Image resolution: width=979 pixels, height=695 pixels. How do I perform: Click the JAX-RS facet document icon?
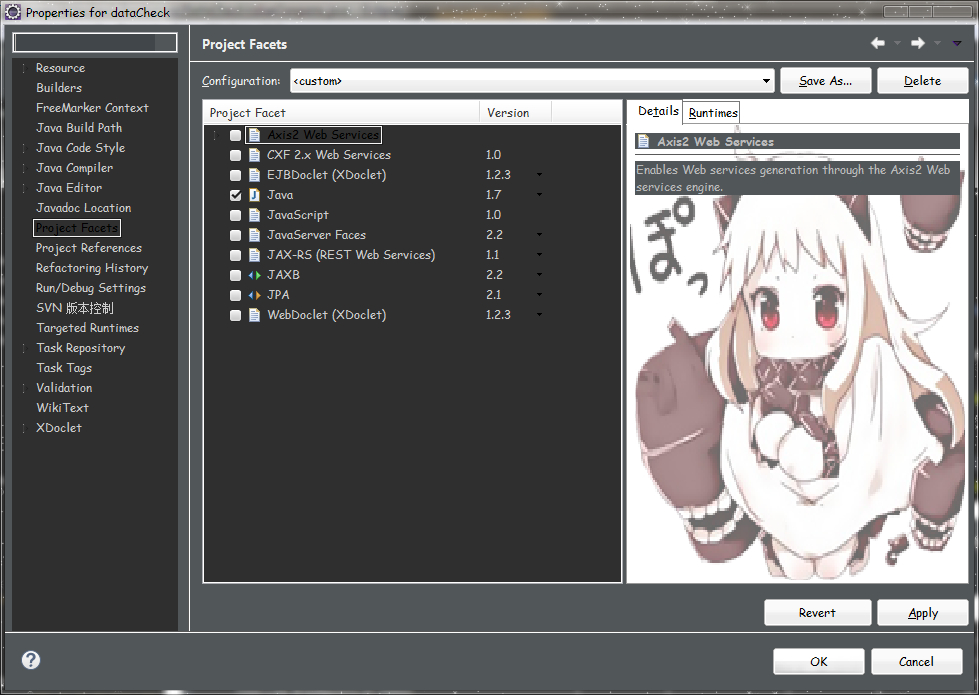pyautogui.click(x=254, y=255)
